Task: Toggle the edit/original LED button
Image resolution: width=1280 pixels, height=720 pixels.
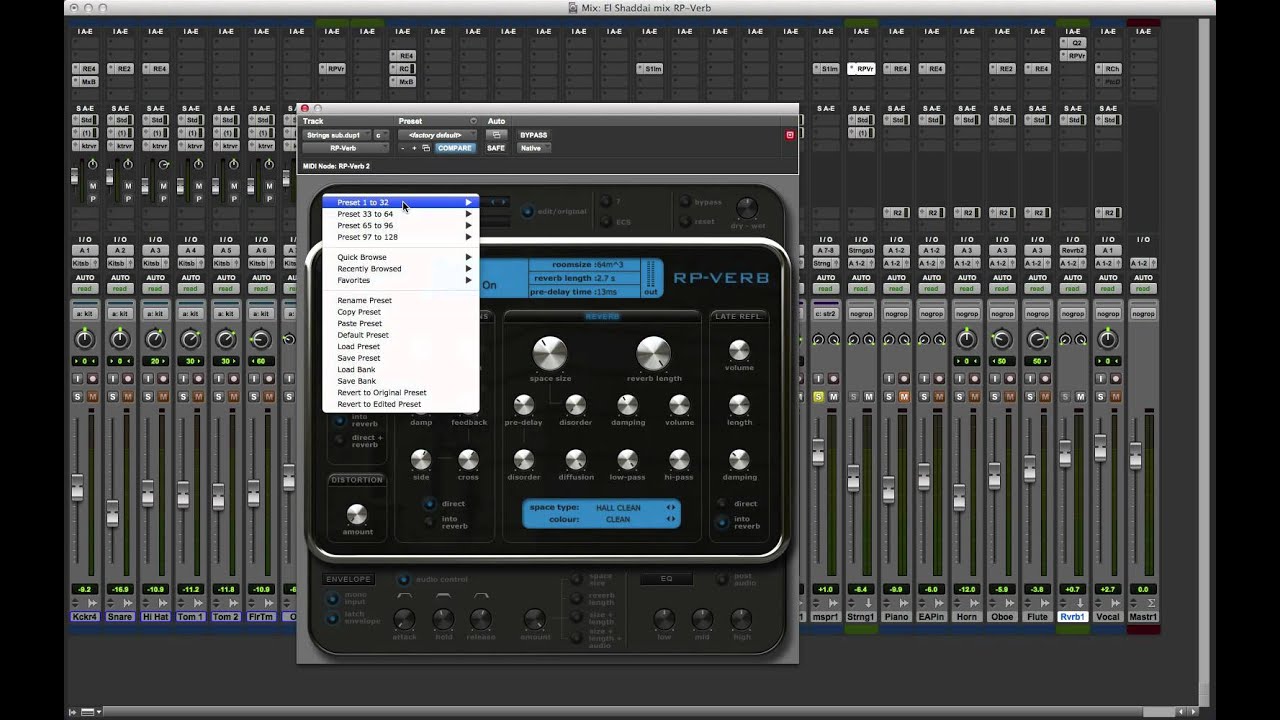Action: pos(529,211)
